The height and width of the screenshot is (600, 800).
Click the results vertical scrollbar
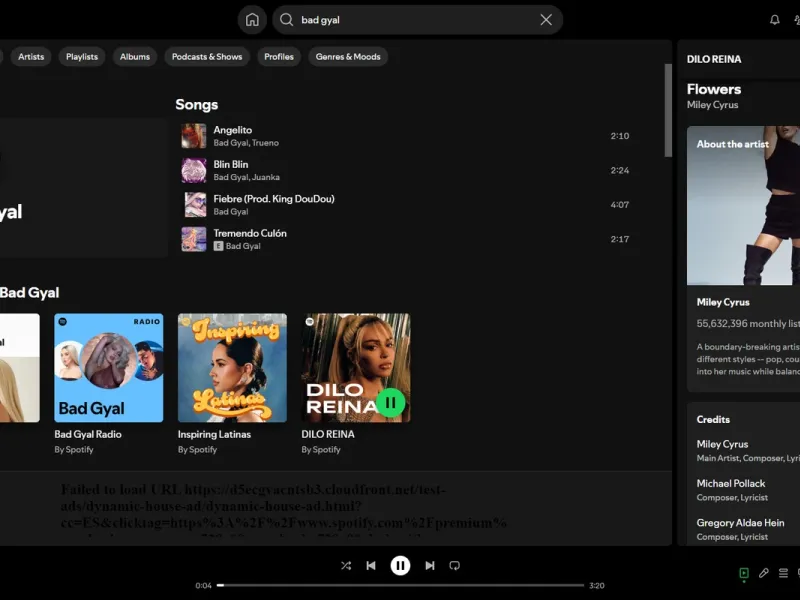(x=668, y=110)
